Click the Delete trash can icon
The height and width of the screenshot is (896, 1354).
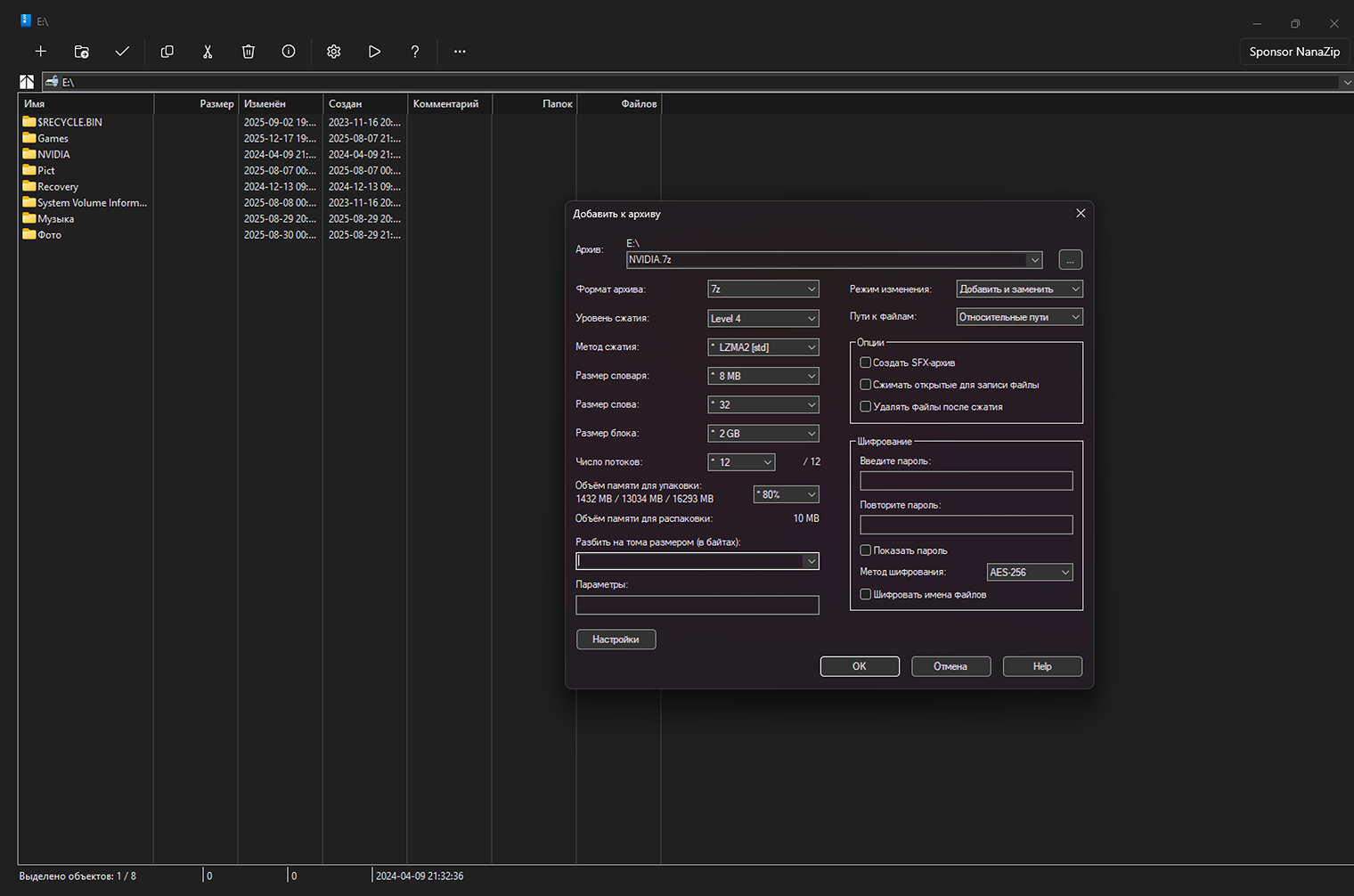[249, 52]
